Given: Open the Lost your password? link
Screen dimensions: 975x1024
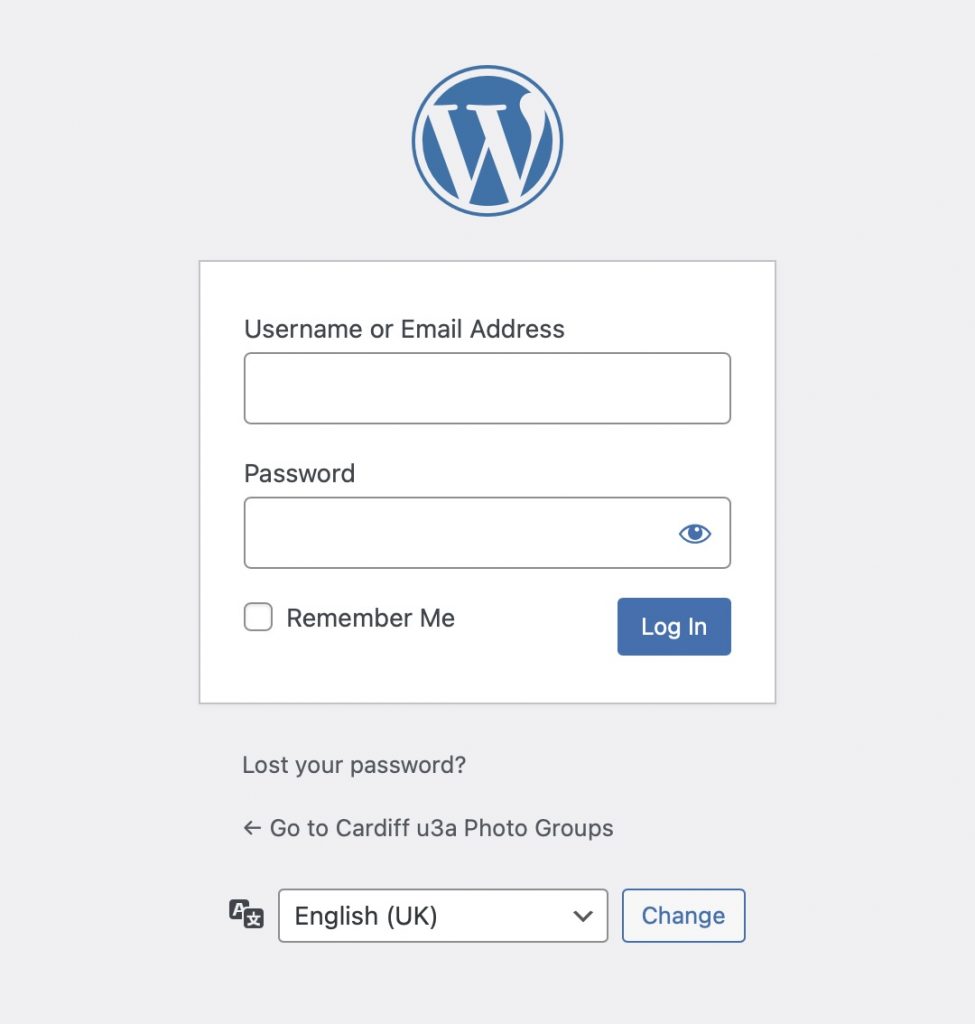Looking at the screenshot, I should 354,765.
